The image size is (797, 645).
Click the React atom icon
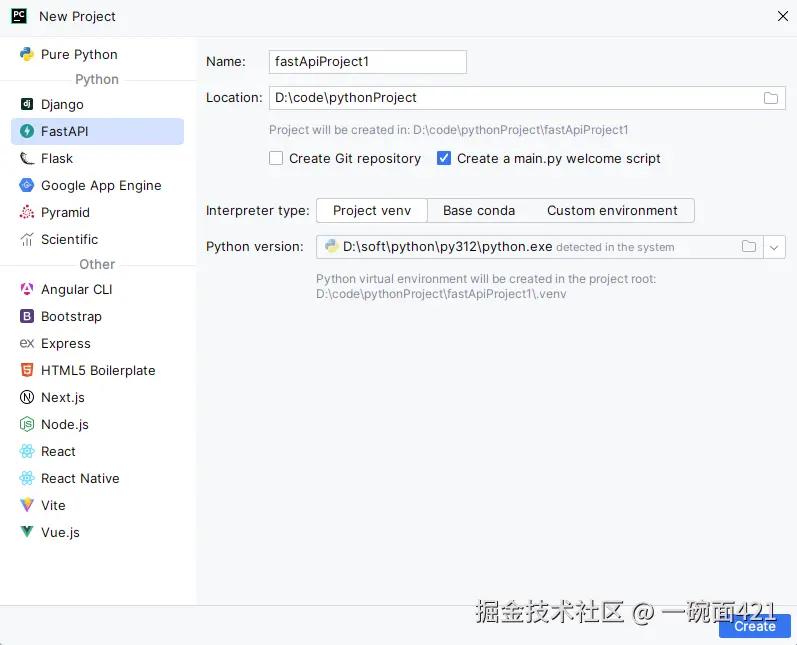[x=26, y=451]
